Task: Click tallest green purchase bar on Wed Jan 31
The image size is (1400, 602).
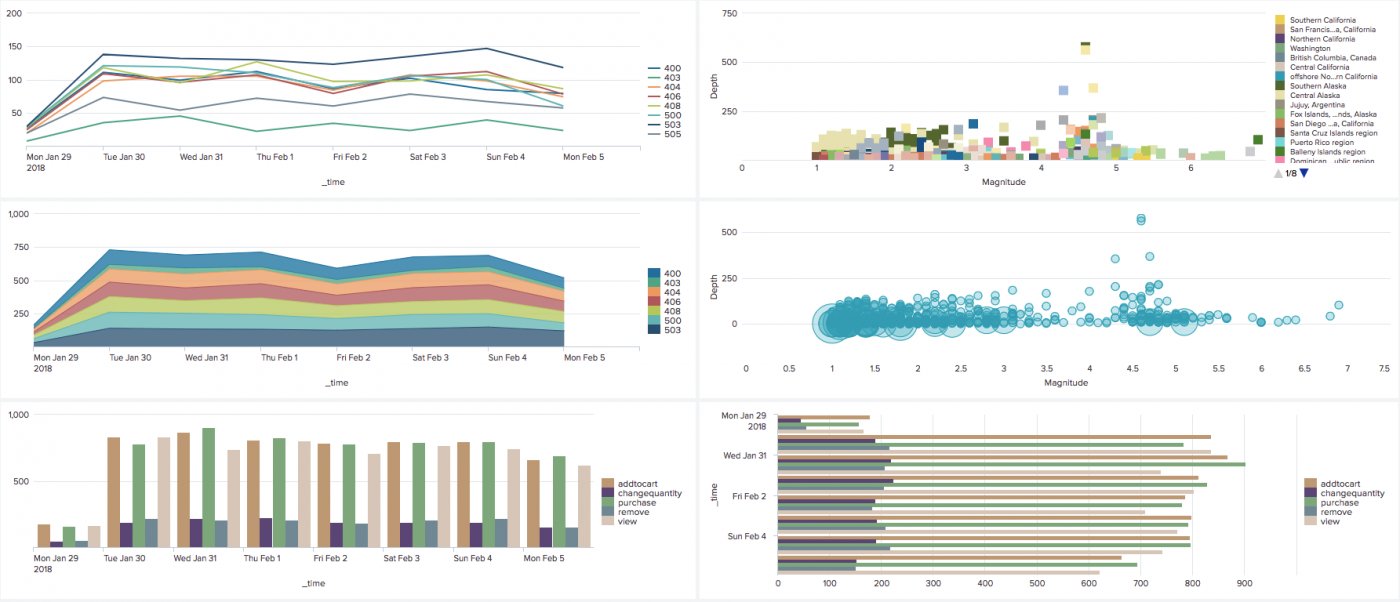Action: pos(209,487)
